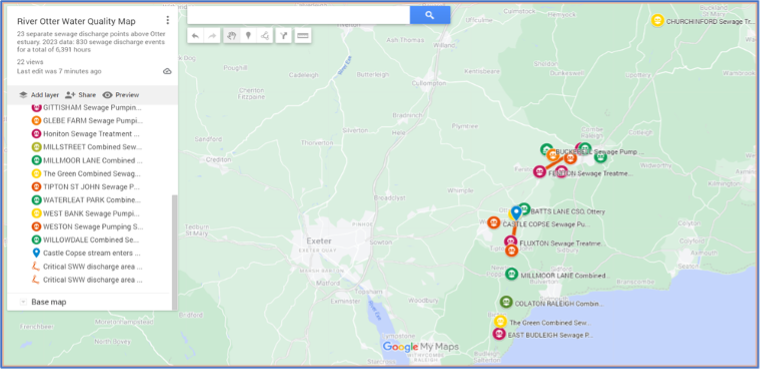Click the blue search button
762x370 pixels.
[430, 15]
